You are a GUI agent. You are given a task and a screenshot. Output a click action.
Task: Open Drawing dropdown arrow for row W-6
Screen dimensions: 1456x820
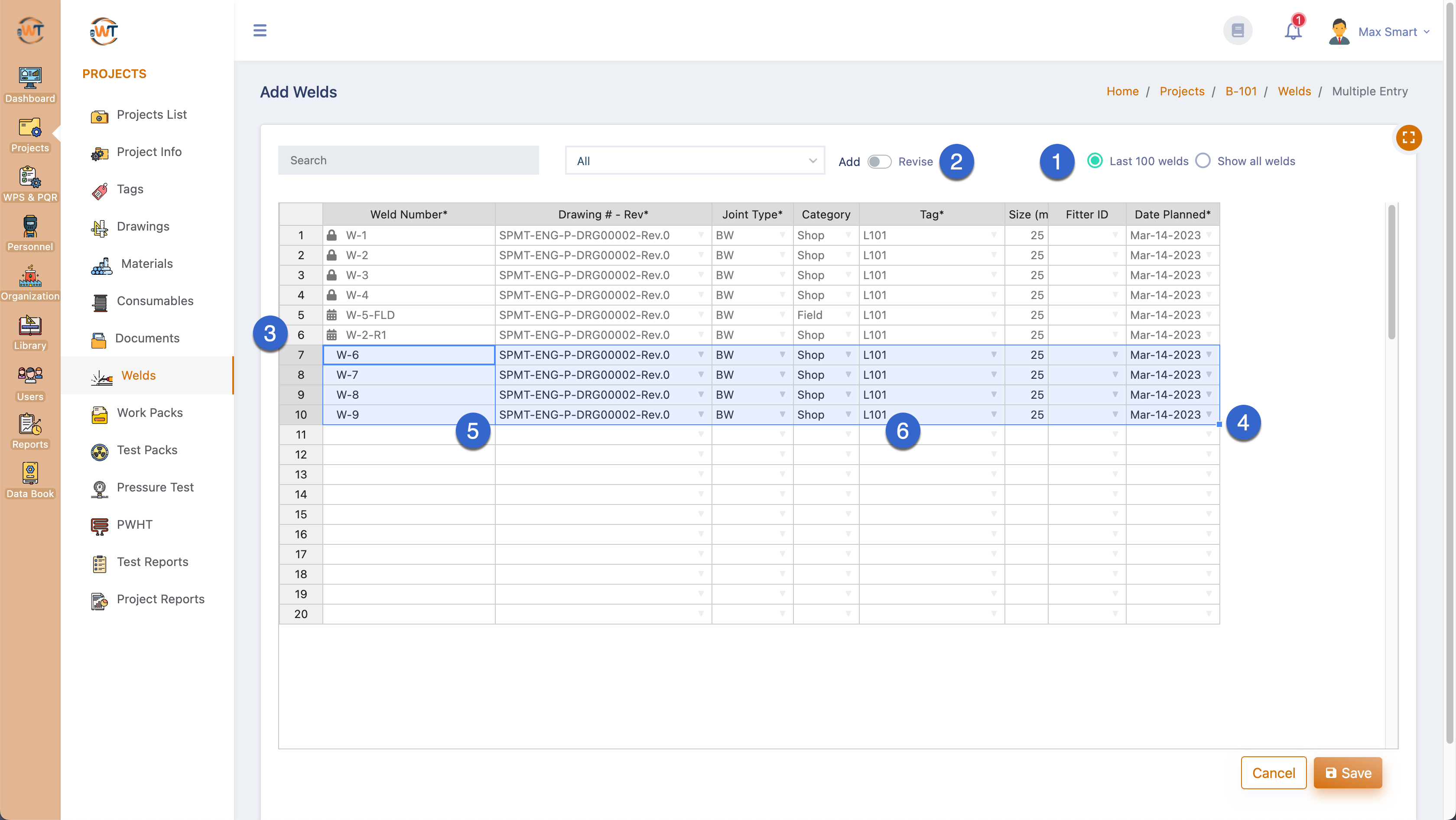(x=701, y=355)
